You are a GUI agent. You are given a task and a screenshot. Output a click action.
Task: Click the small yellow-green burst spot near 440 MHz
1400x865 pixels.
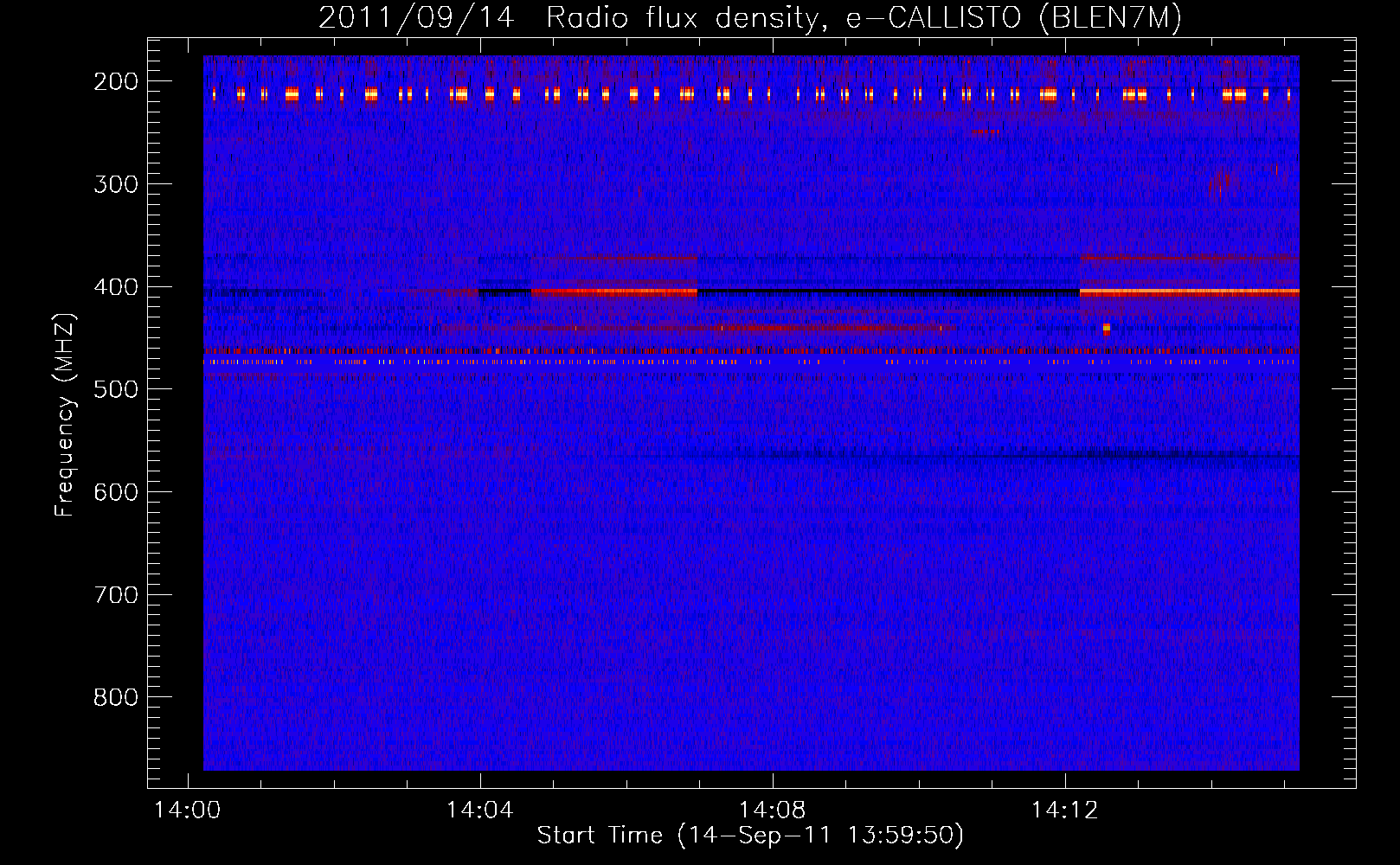coord(1107,329)
